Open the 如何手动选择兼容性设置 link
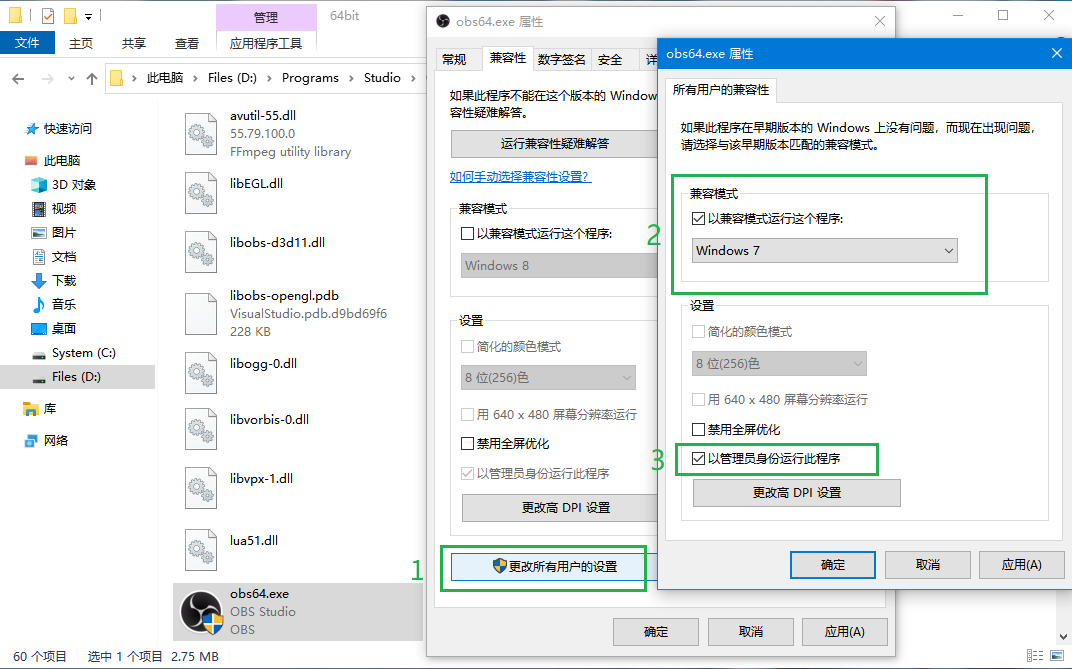Viewport: 1072px width, 669px height. (x=520, y=178)
